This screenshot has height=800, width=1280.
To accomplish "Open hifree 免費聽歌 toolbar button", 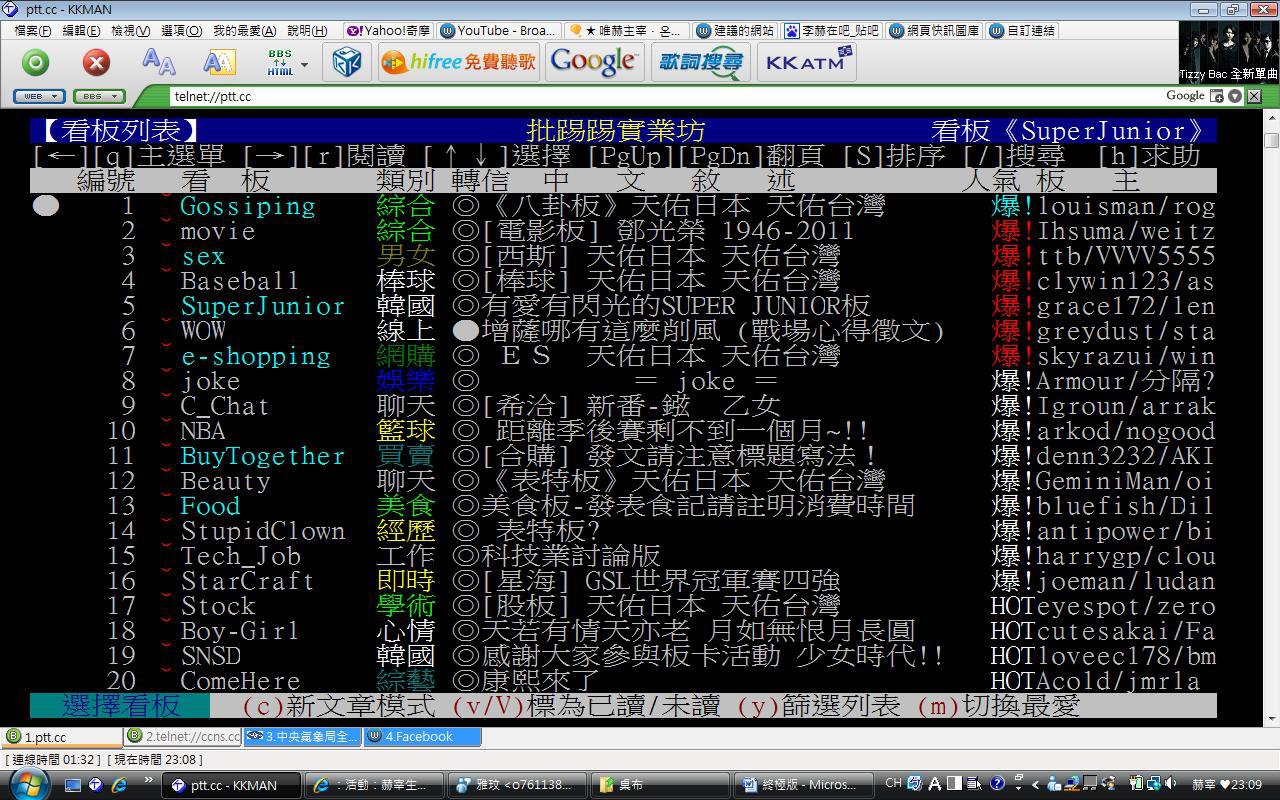I will coord(459,62).
